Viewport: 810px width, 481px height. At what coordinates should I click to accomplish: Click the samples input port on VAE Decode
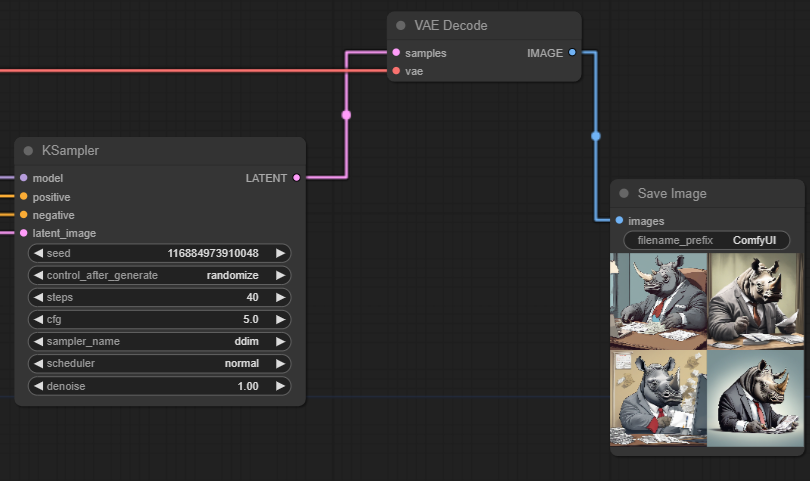[x=397, y=52]
